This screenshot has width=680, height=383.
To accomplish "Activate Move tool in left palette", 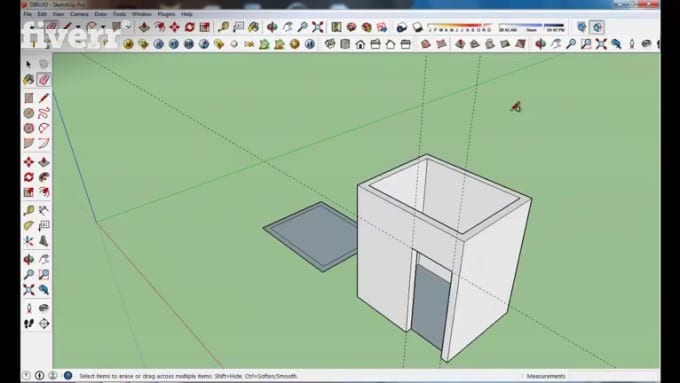I will (29, 162).
